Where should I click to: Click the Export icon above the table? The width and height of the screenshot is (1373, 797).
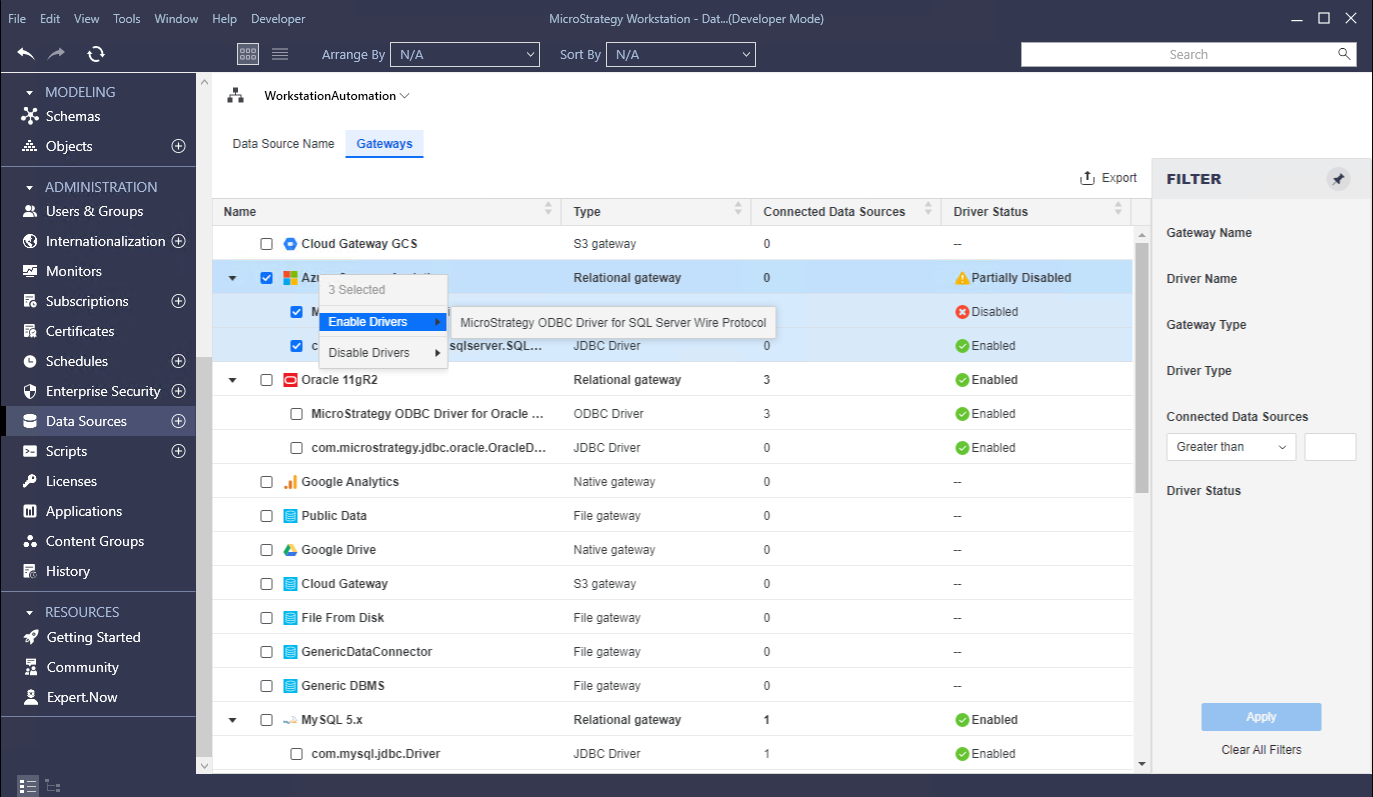(x=1087, y=178)
